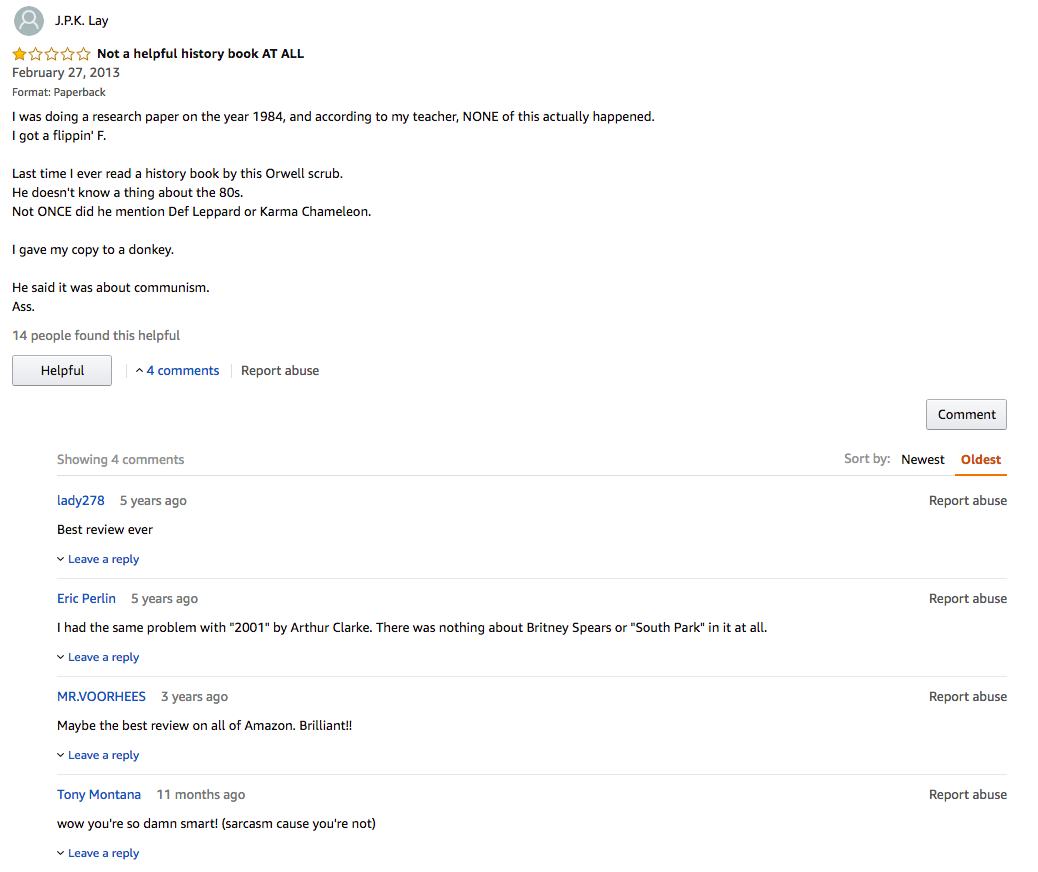Viewport: 1038px width, 872px height.
Task: Open Tony Montana's profile link
Action: click(99, 795)
